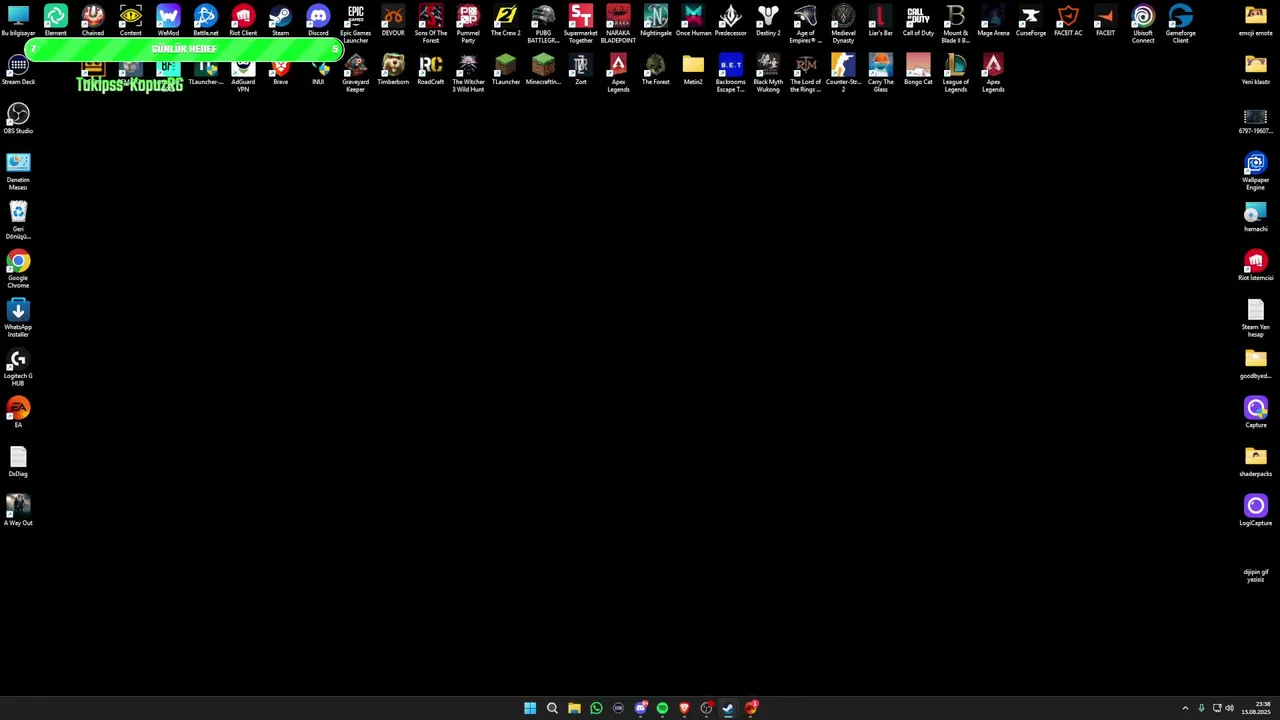The width and height of the screenshot is (1280, 720).
Task: Select the Nightingale game icon
Action: 655,21
